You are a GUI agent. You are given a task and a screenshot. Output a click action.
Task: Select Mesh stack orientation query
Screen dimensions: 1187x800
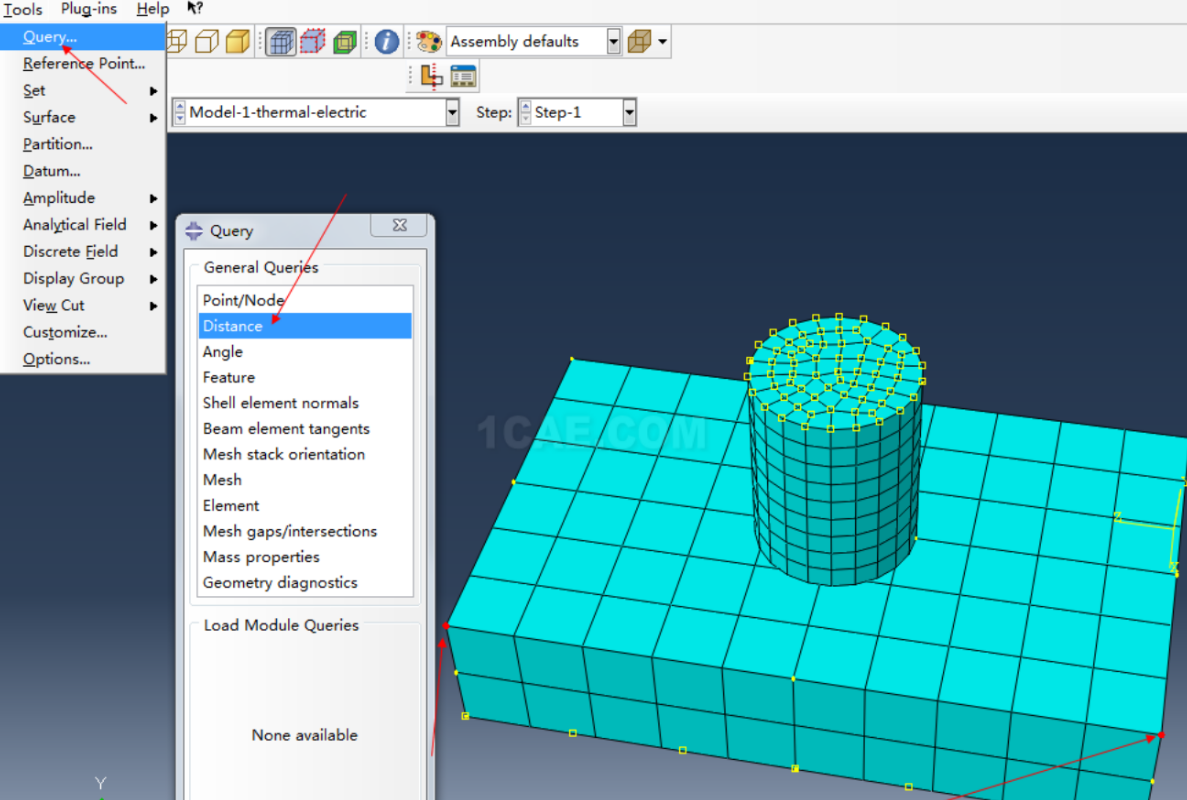coord(305,455)
